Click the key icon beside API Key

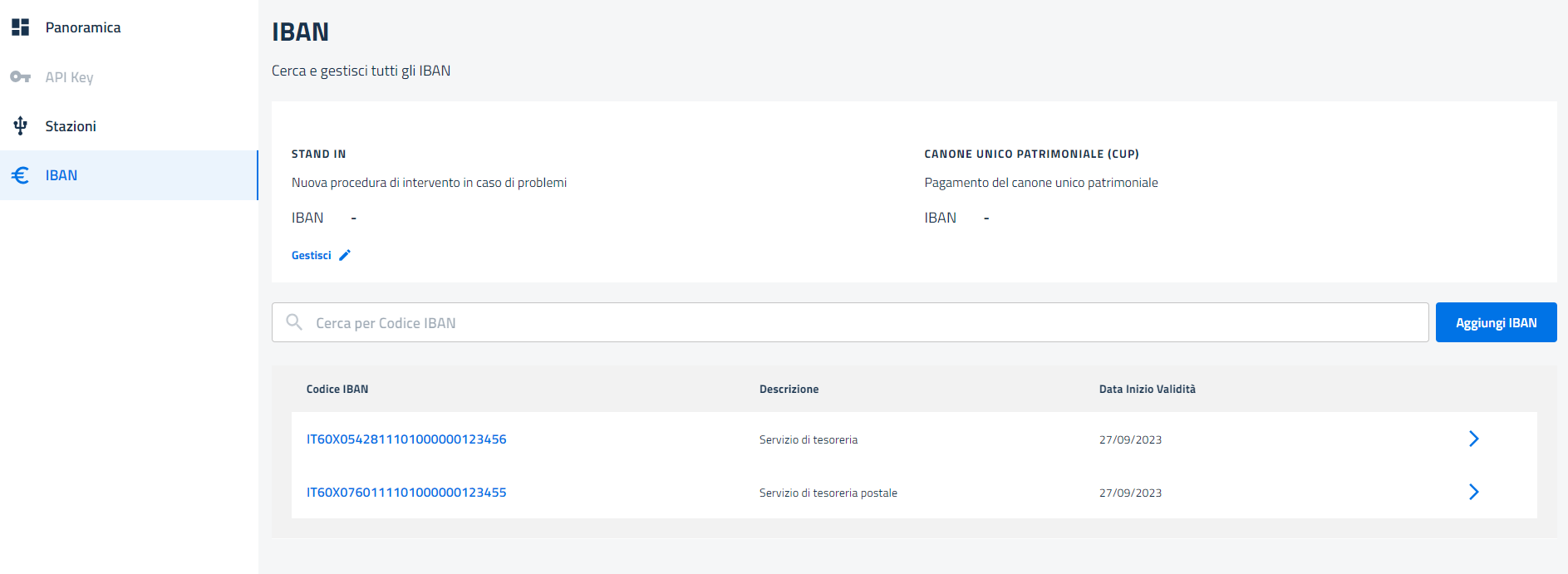(x=21, y=77)
